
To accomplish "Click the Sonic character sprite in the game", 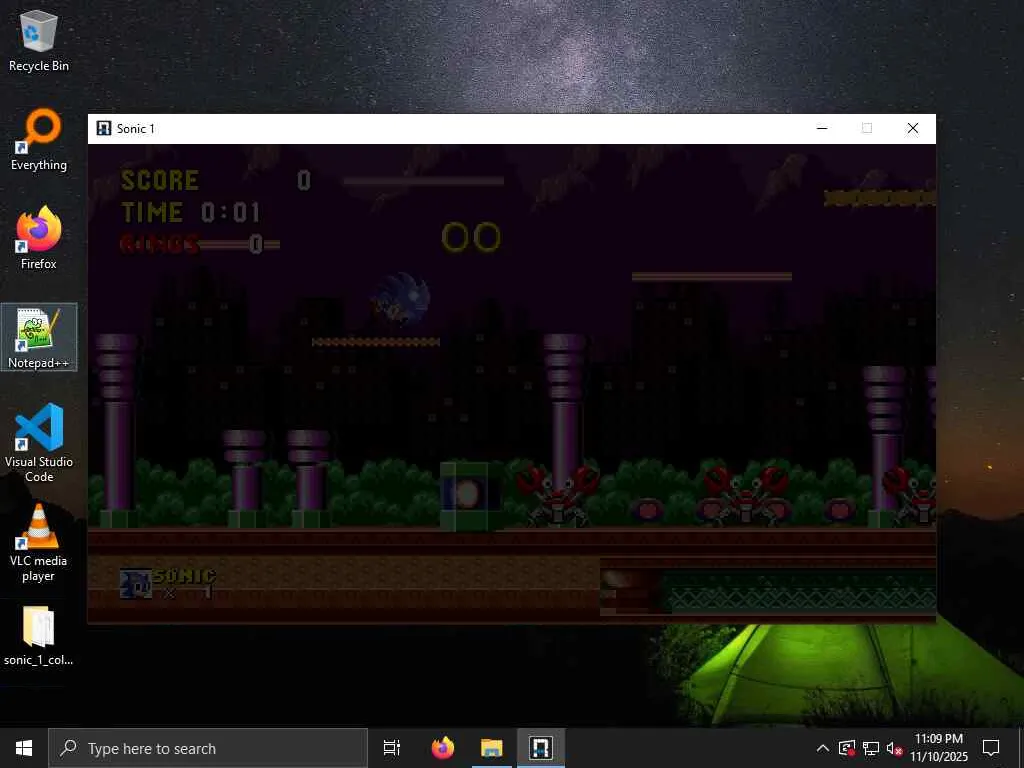I will pyautogui.click(x=400, y=300).
